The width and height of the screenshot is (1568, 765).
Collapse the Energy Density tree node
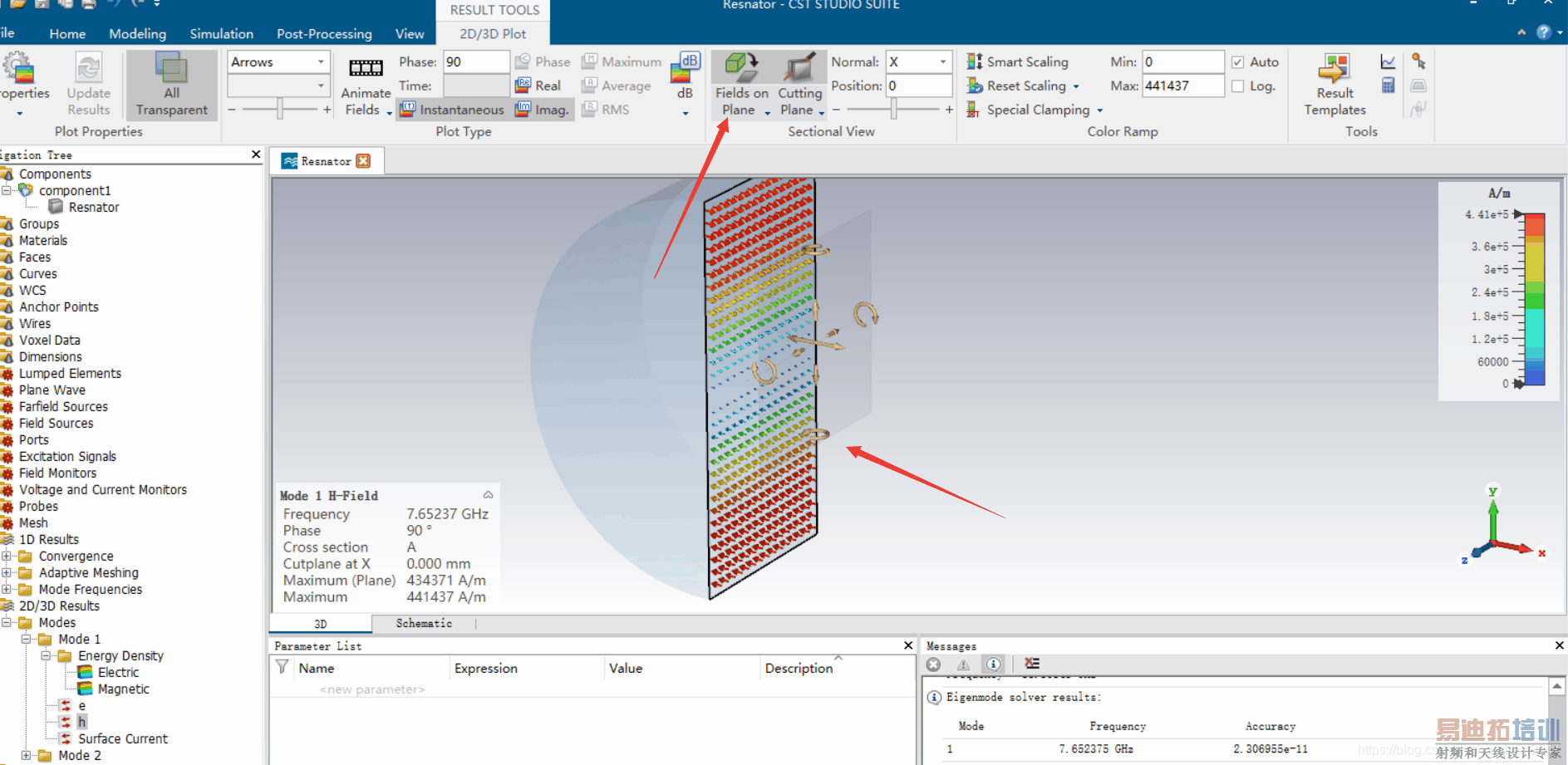pyautogui.click(x=47, y=656)
